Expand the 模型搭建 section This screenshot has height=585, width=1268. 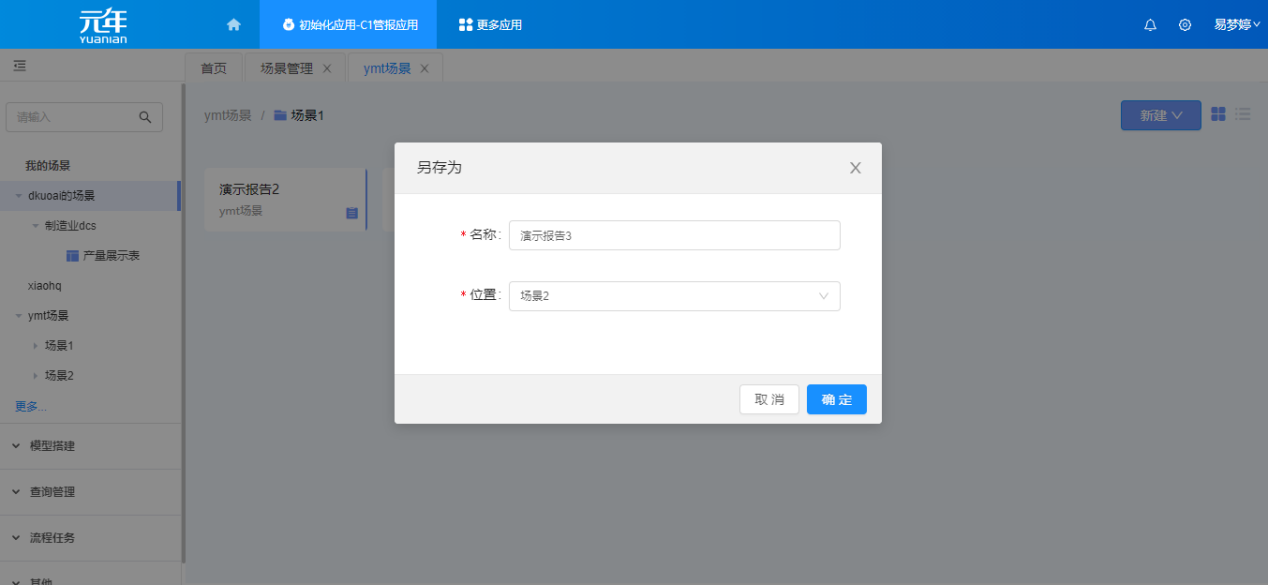pyautogui.click(x=16, y=446)
